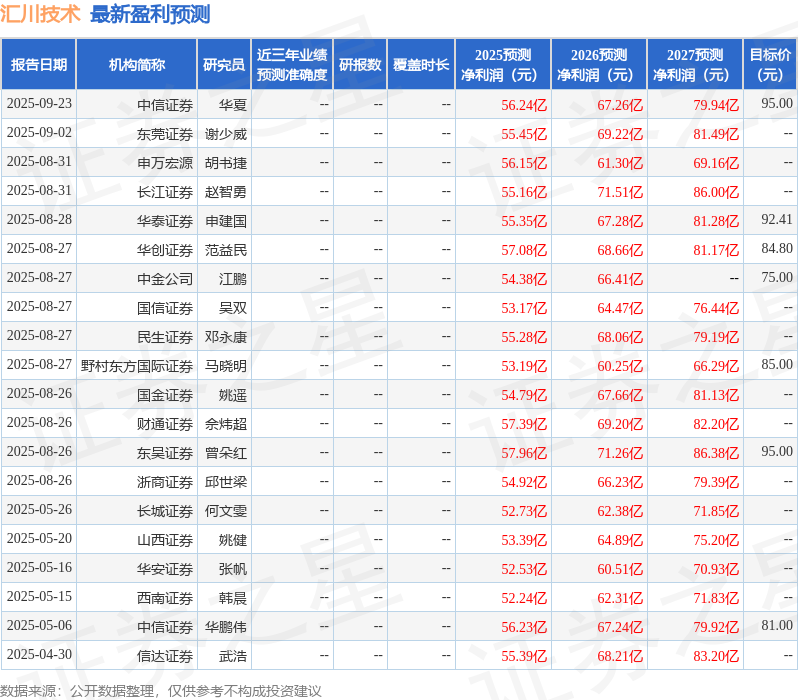798x700 pixels.
Task: Click the 覆盖时长 column header
Action: point(421,65)
